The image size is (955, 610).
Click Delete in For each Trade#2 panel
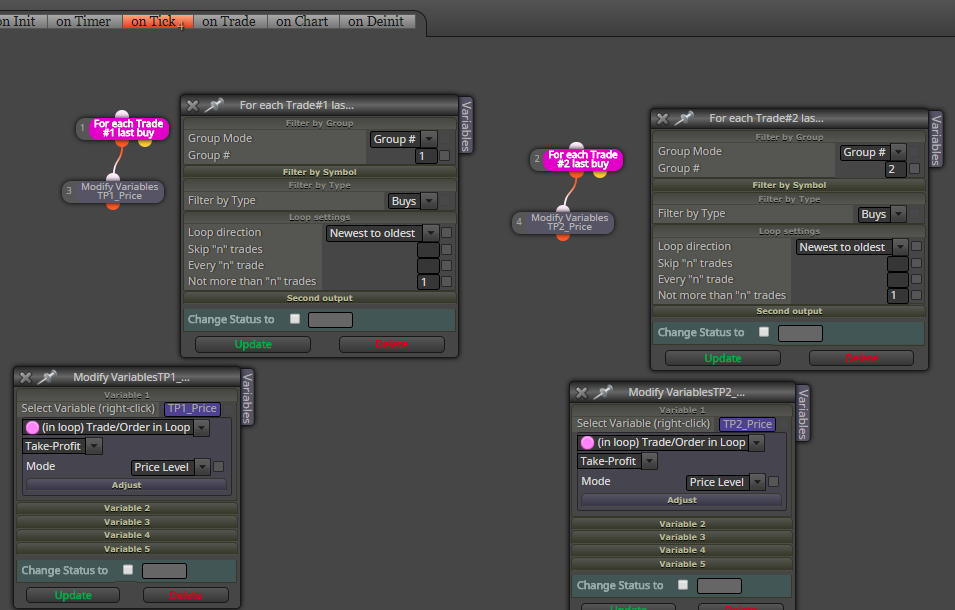pos(861,359)
